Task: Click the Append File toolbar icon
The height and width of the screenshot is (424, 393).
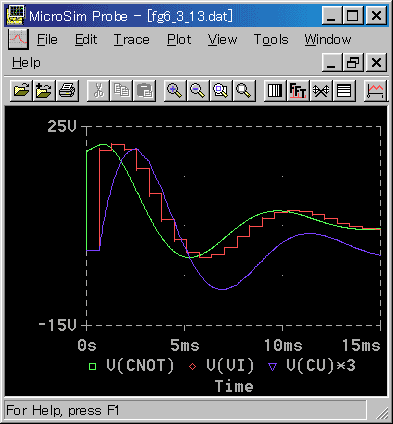Action: tap(44, 91)
